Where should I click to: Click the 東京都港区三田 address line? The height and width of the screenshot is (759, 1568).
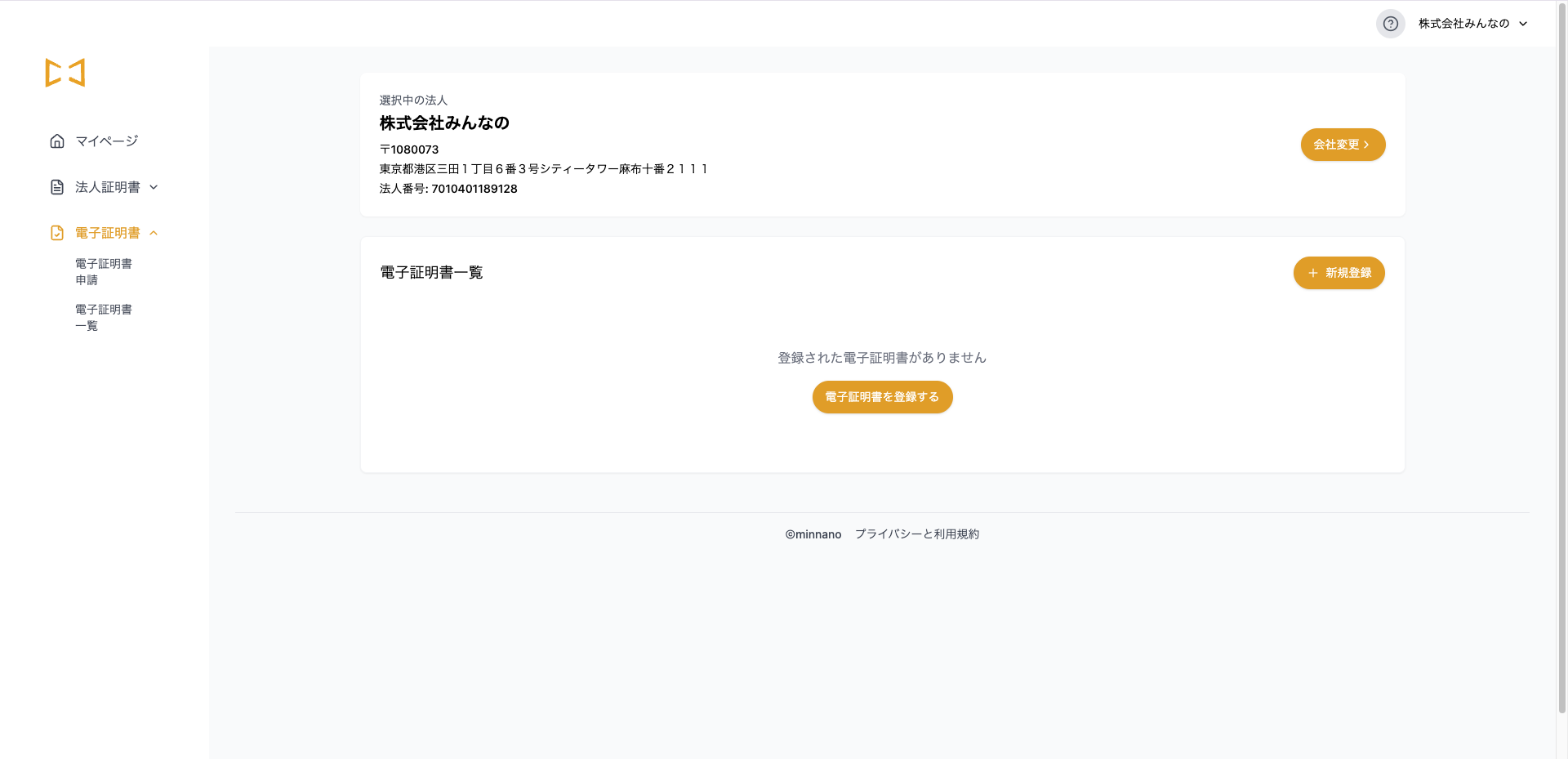(x=544, y=169)
